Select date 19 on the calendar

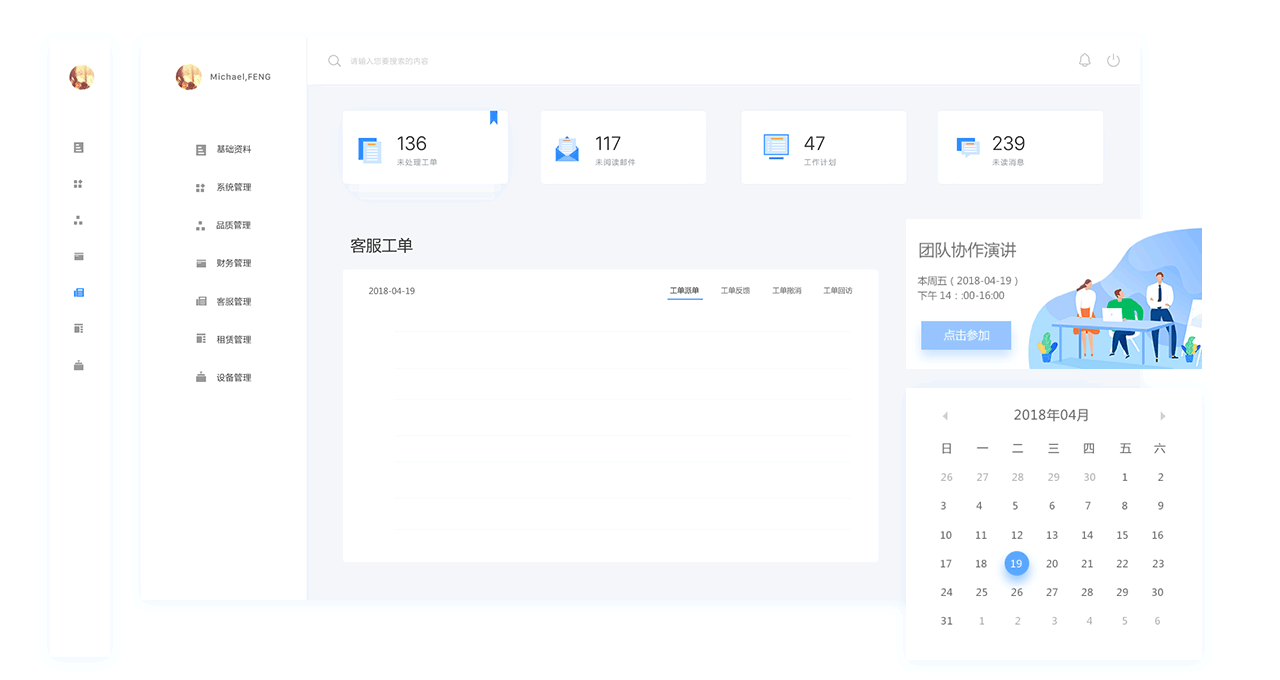pos(1016,563)
